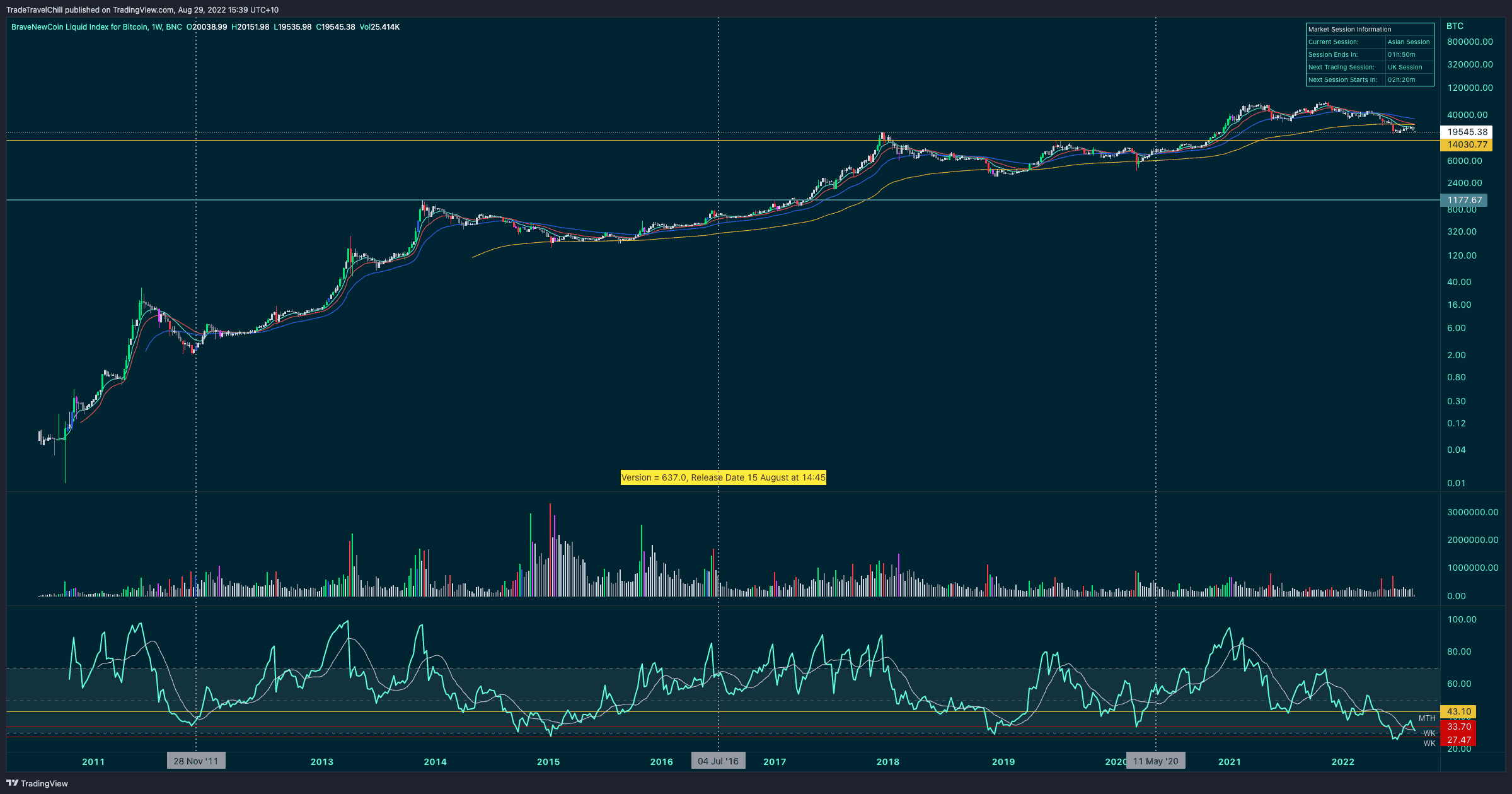
Task: Click the Next Session Starts In 02h:20m value
Action: tap(1401, 80)
